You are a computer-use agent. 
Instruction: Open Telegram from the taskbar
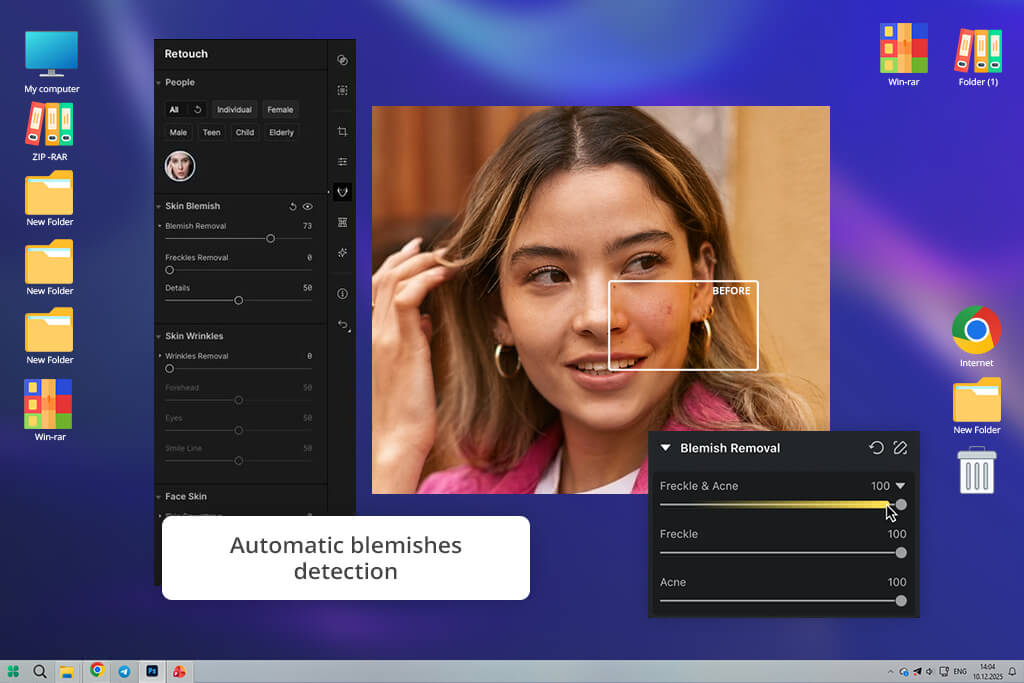tap(124, 671)
